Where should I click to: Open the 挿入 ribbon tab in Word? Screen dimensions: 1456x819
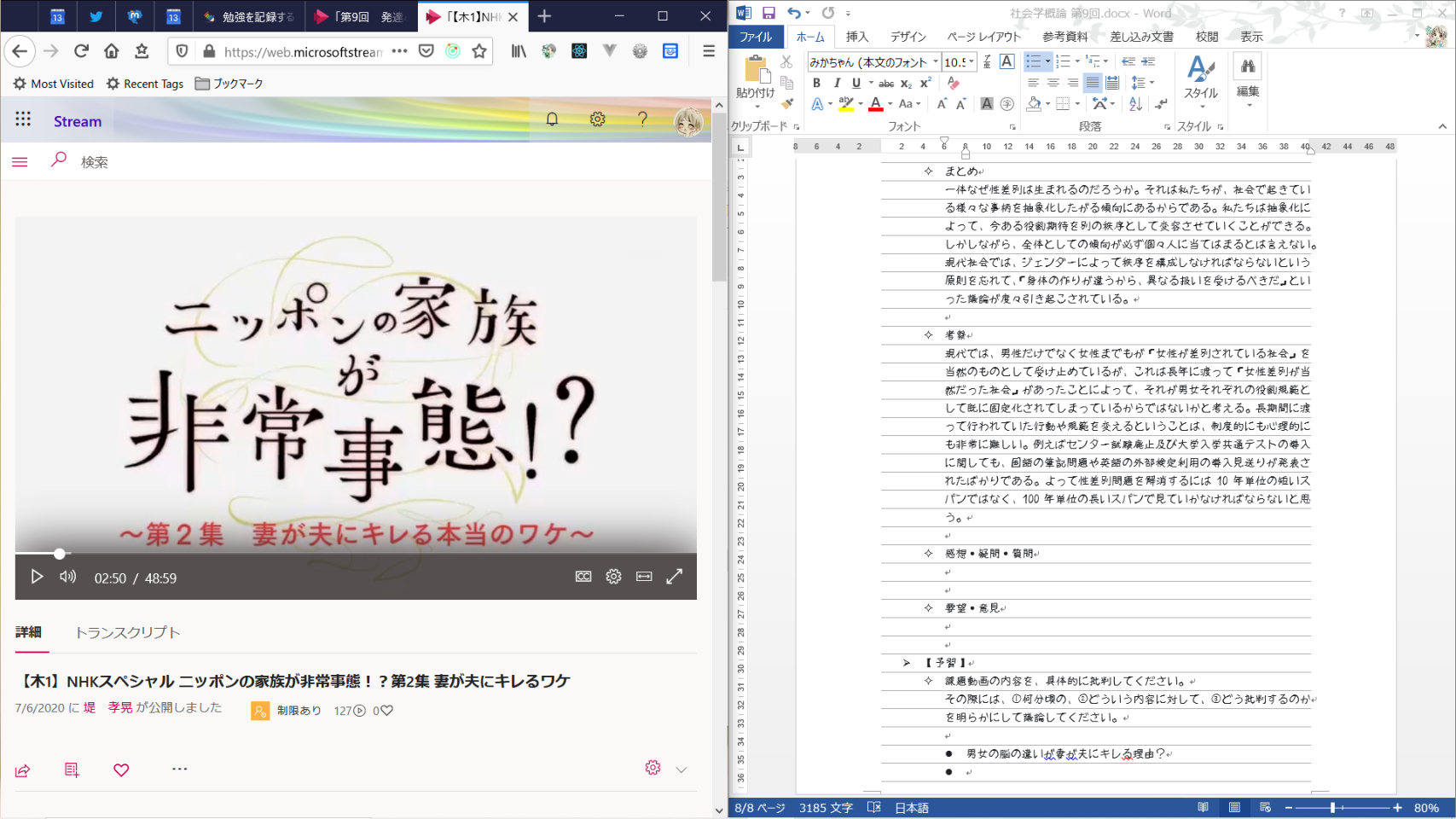pos(856,37)
